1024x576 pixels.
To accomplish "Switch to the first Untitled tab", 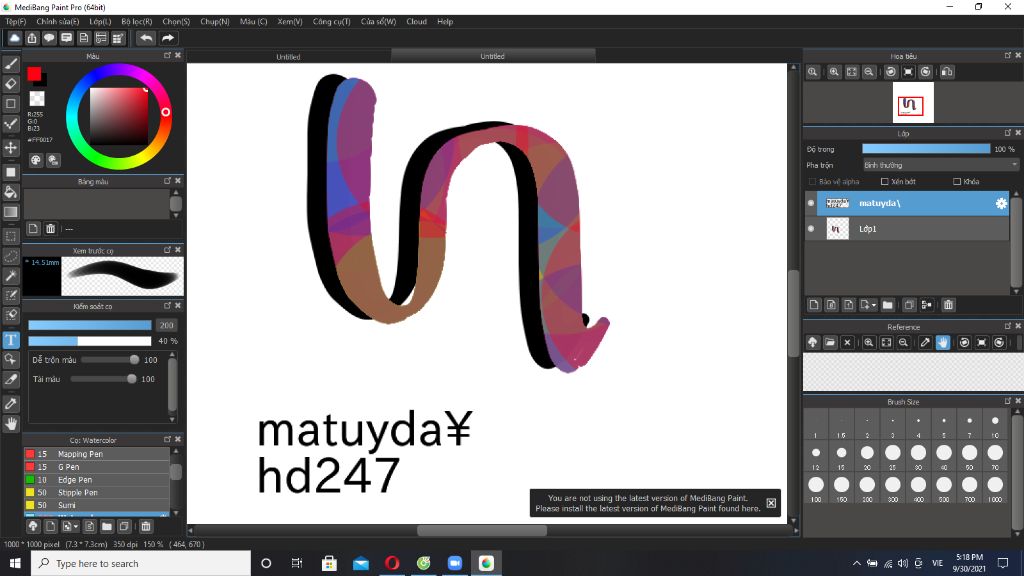I will [x=288, y=57].
